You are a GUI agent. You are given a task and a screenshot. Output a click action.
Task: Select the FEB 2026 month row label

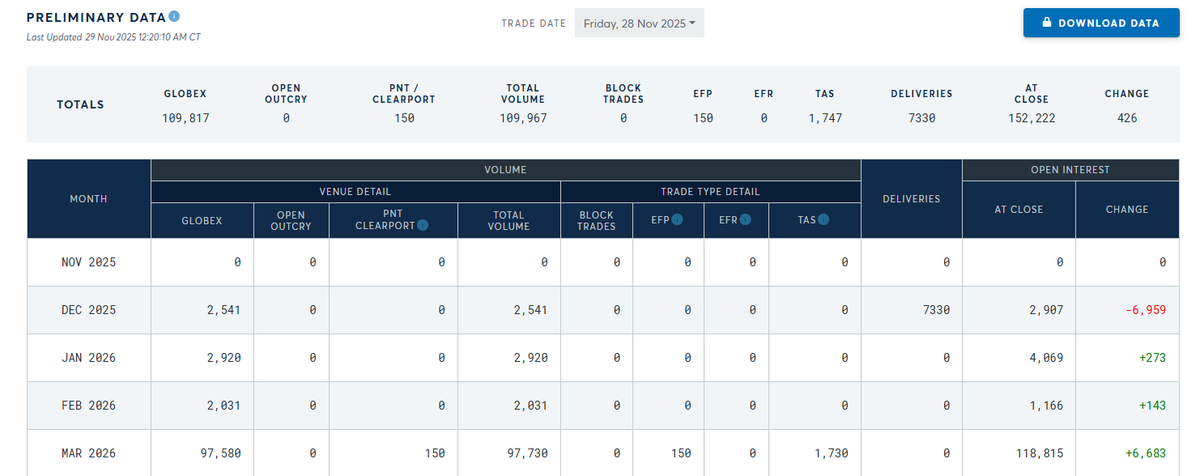tap(89, 406)
